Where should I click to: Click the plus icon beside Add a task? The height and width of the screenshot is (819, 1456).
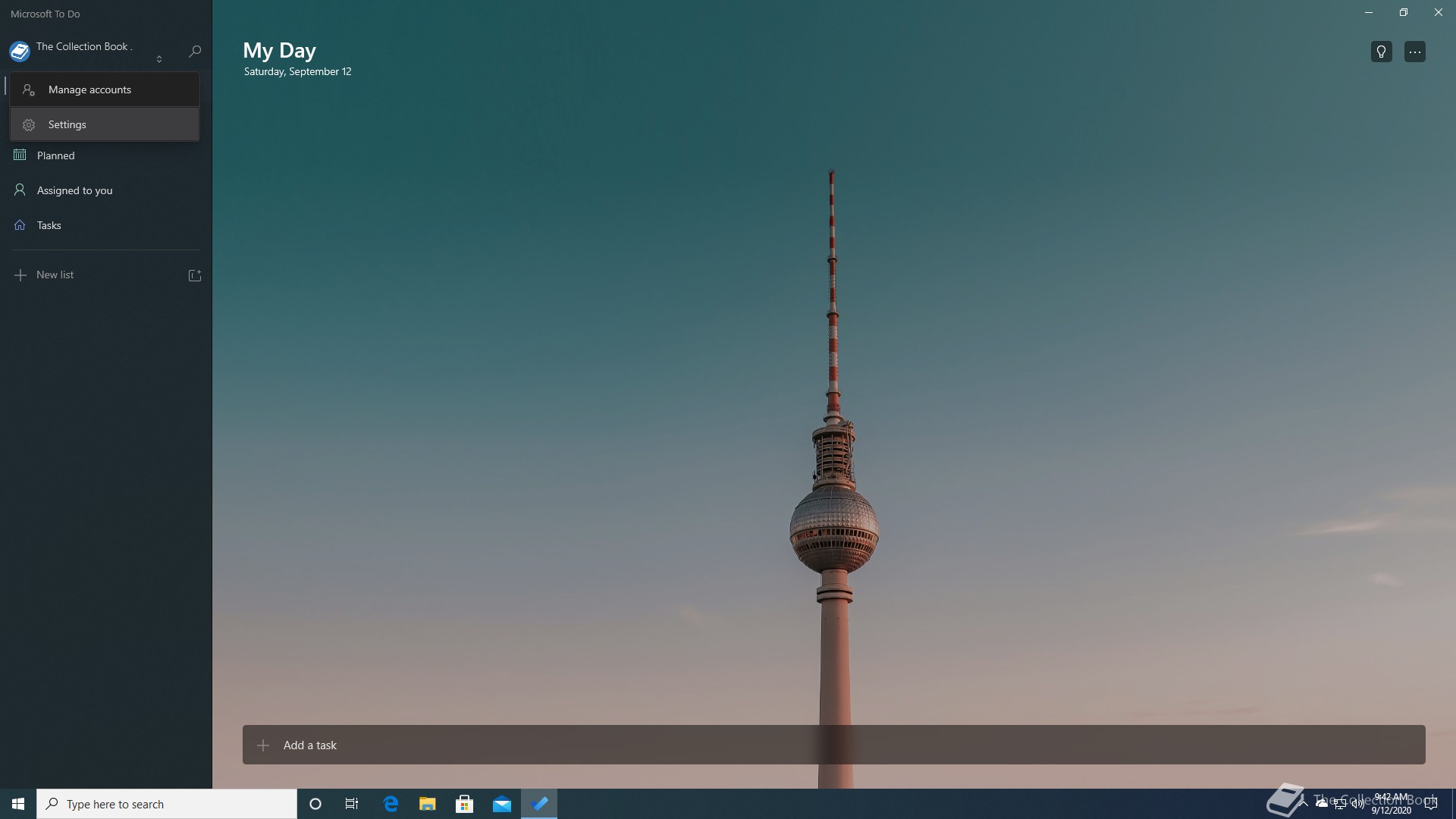coord(263,745)
